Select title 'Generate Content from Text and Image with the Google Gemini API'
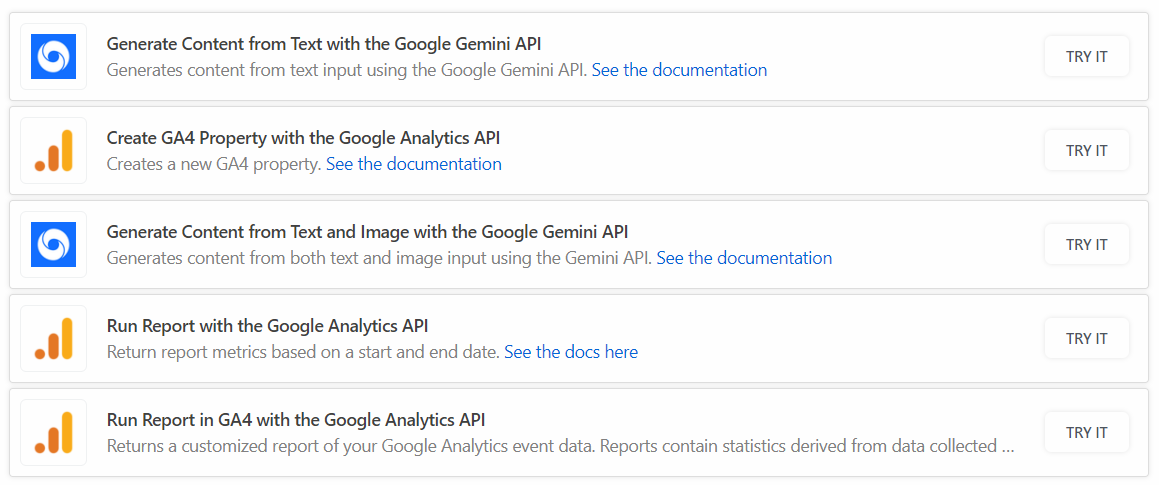 pyautogui.click(x=367, y=231)
